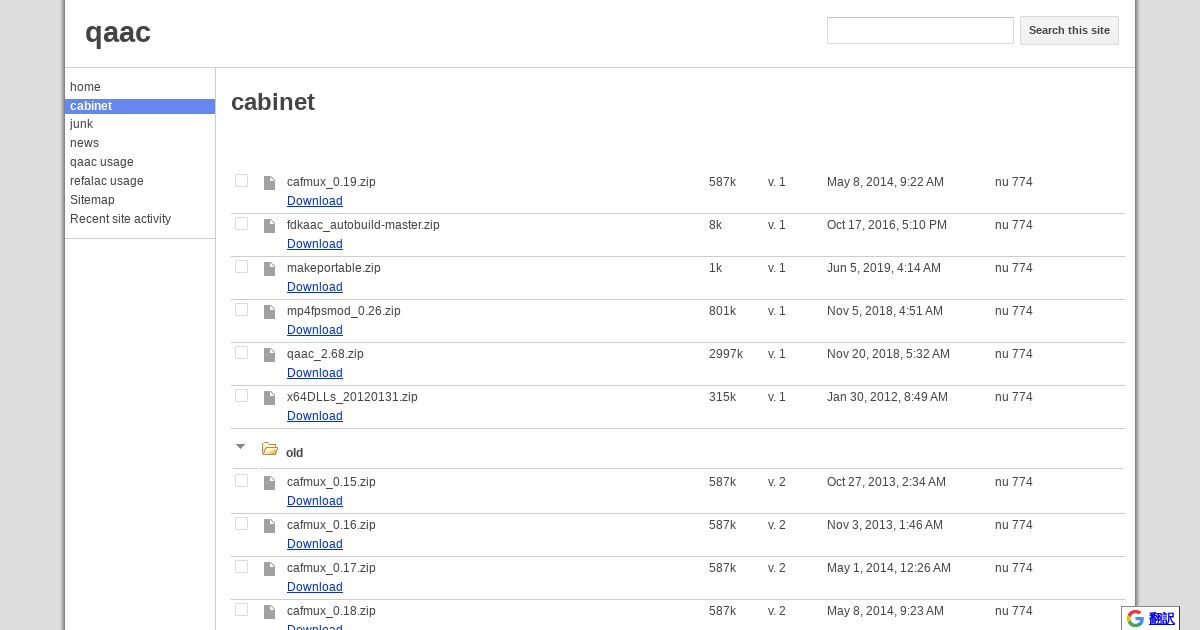Image resolution: width=1200 pixels, height=630 pixels.
Task: Click the file icon for mp4fpsmod_0.26.zip
Action: [269, 312]
